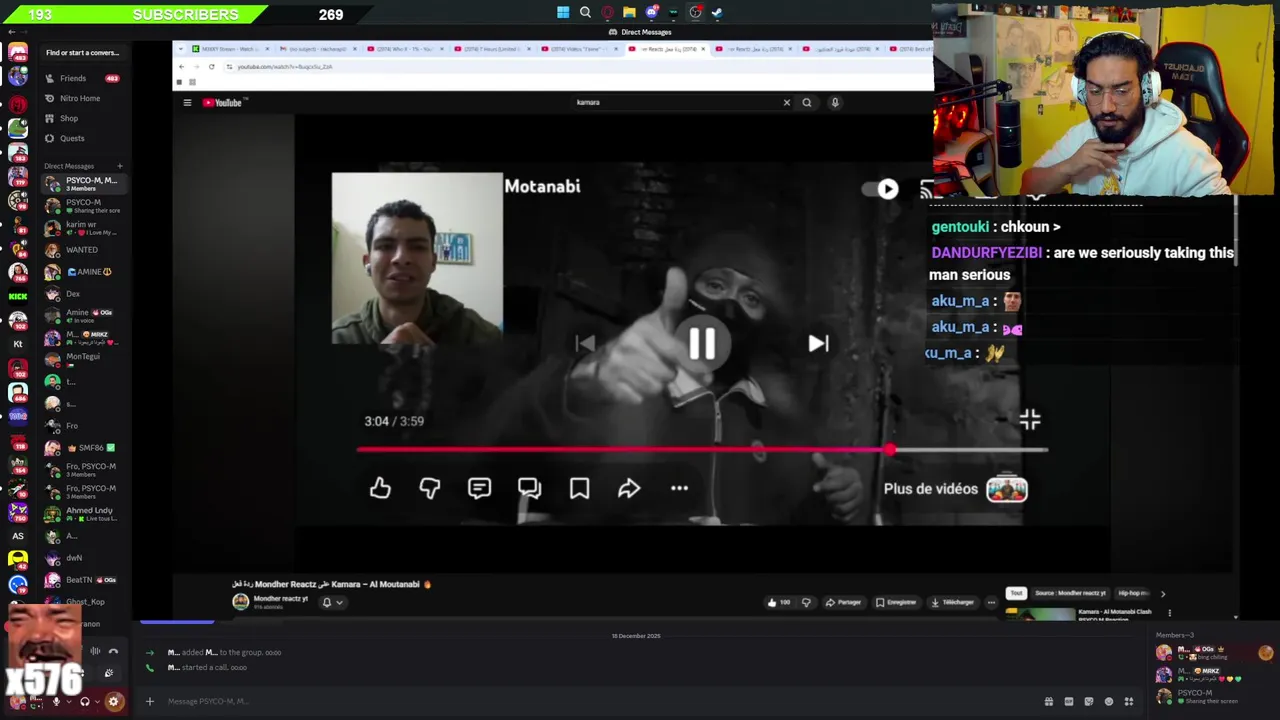
Task: Reload the browser page
Action: (211, 66)
